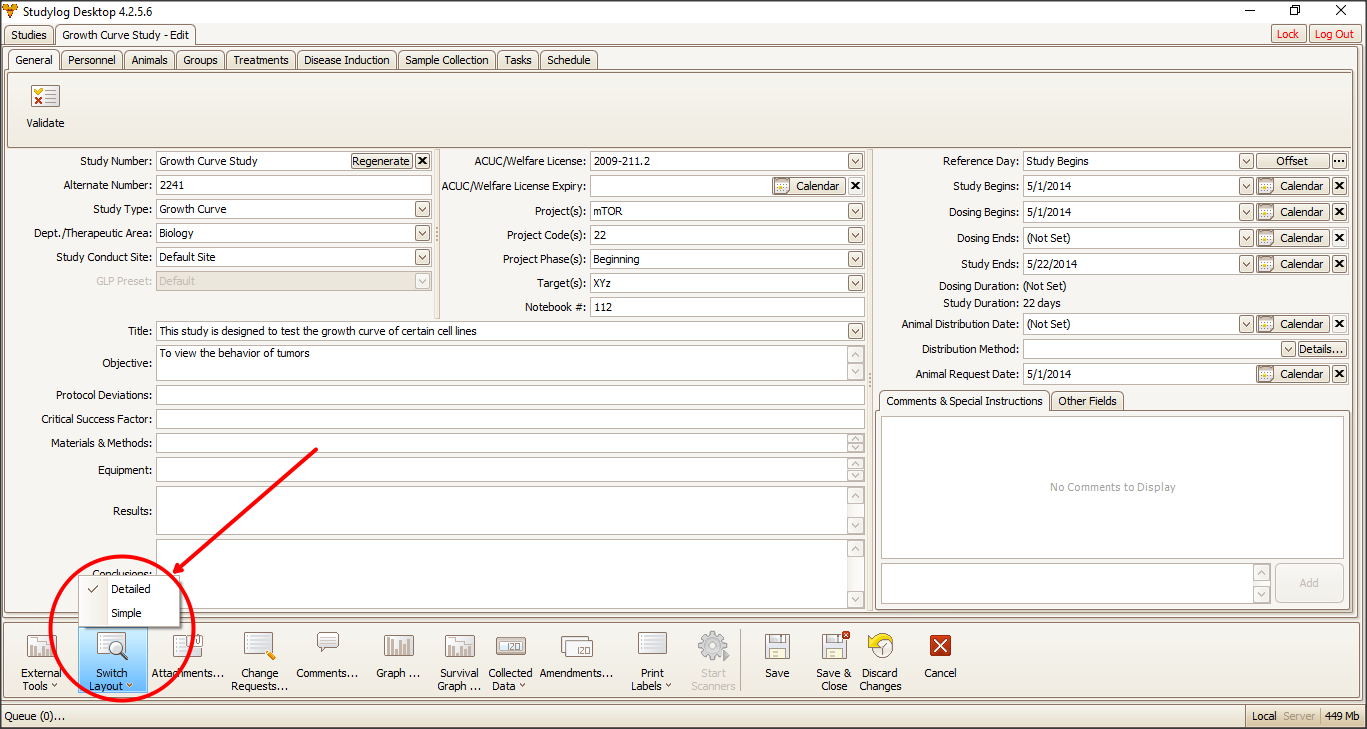Expand the Project Phase(s) dropdown
Image resolution: width=1367 pixels, height=729 pixels.
pos(855,259)
